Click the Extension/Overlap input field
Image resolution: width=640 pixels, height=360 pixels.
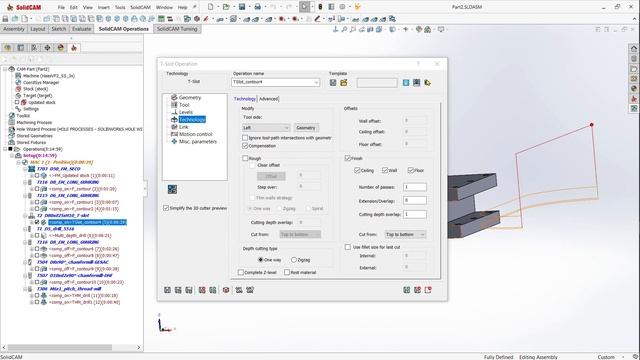tap(415, 200)
